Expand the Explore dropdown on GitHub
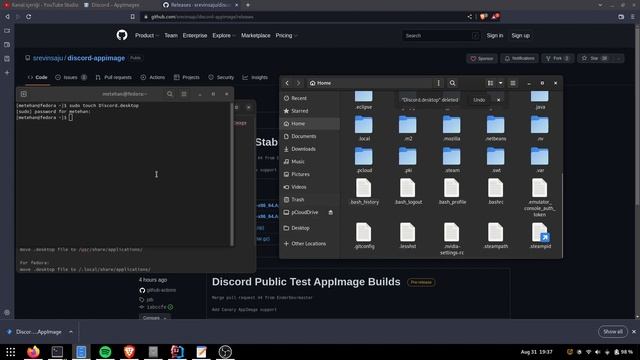This screenshot has width=640, height=360. click(224, 36)
